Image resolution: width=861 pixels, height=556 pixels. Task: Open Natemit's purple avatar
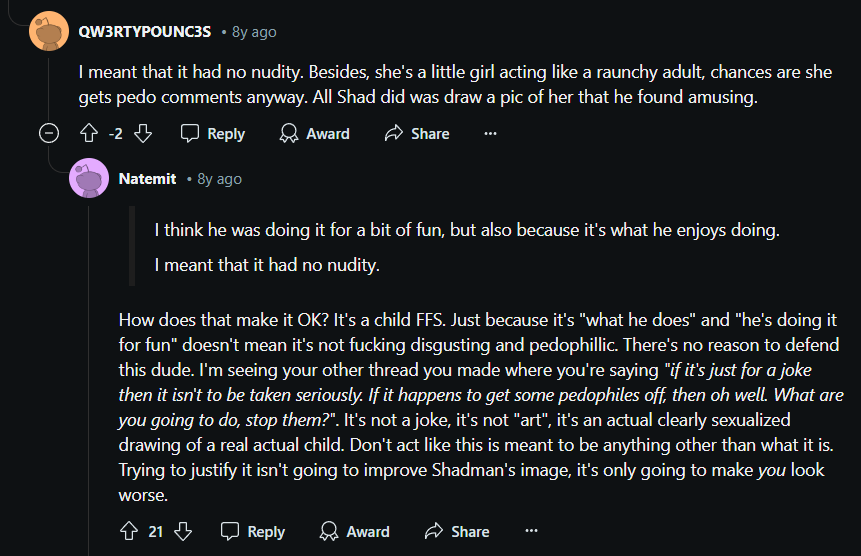click(89, 178)
